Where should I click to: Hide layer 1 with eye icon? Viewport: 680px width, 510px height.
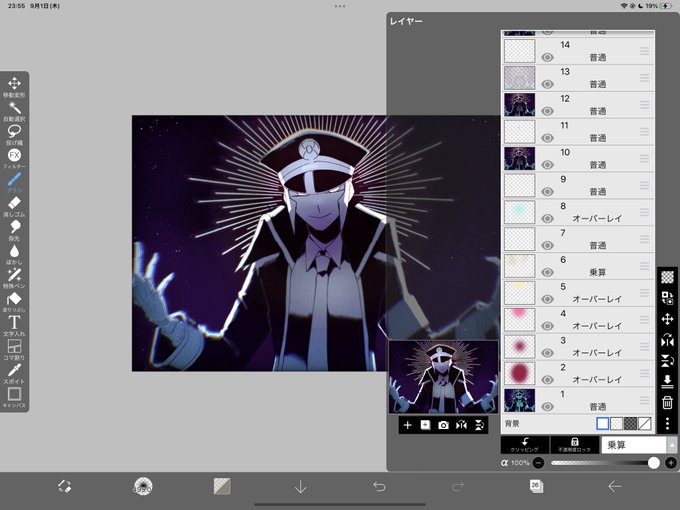547,407
